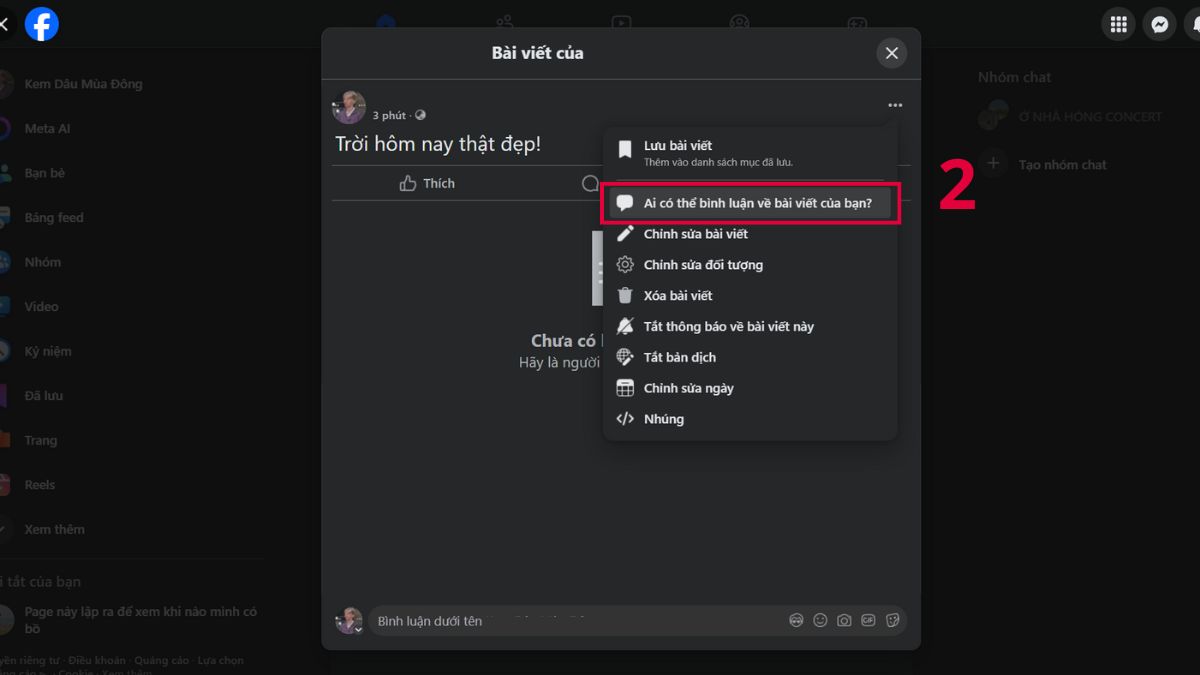Open the Messenger icon

1160,24
